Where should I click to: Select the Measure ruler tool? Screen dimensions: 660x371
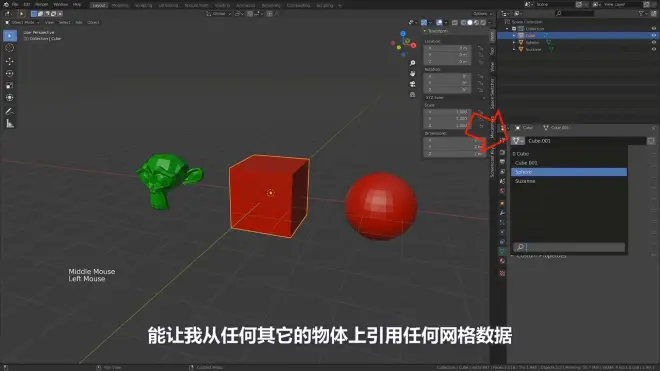[x=10, y=124]
